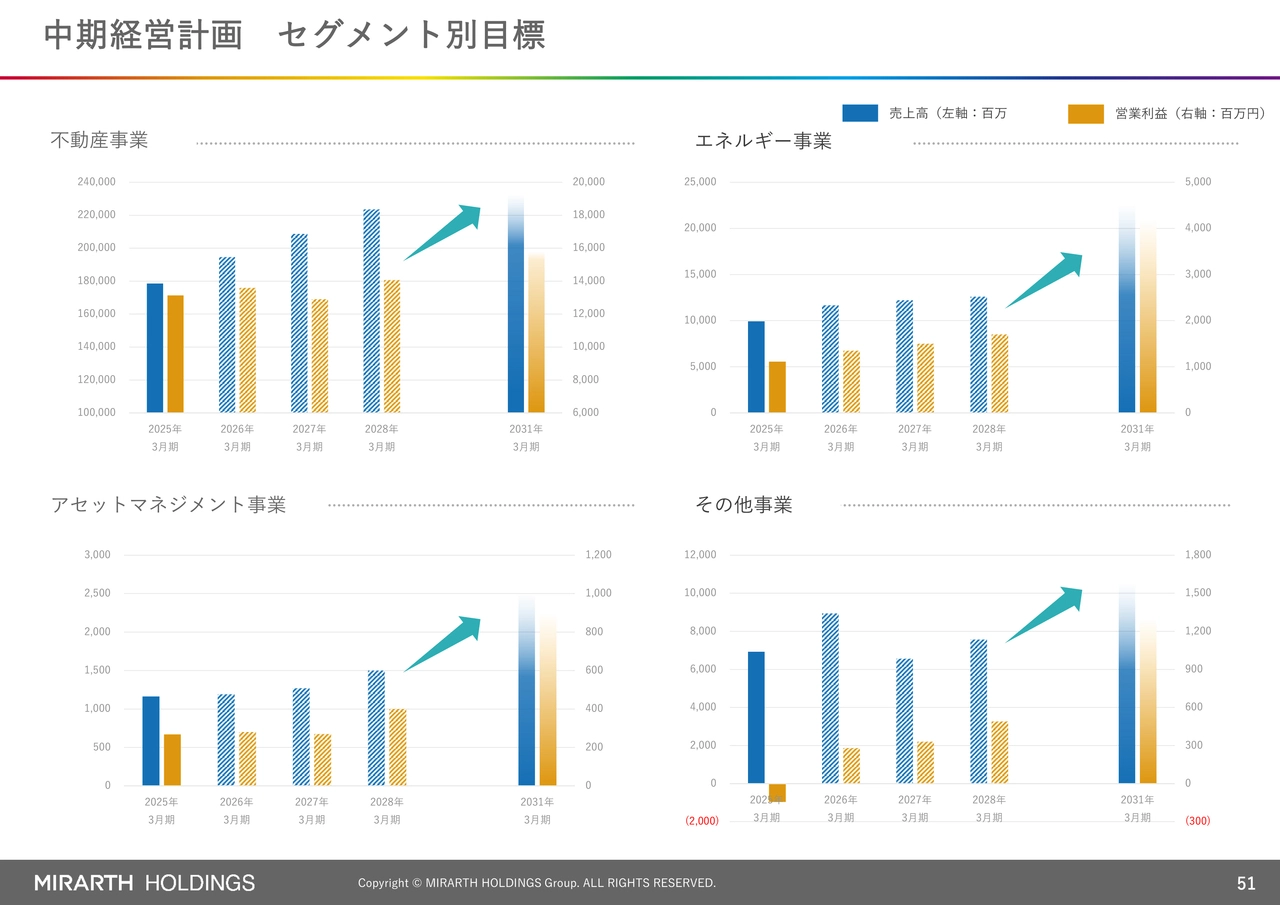
Task: Click the 2028年 3月期 label under その他事業 chart
Action: coord(989,809)
